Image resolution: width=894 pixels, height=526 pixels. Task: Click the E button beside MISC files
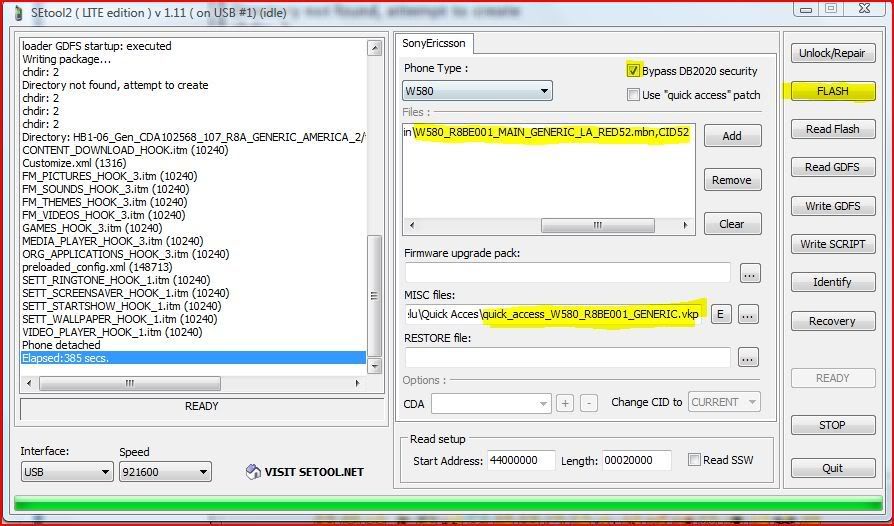(721, 314)
